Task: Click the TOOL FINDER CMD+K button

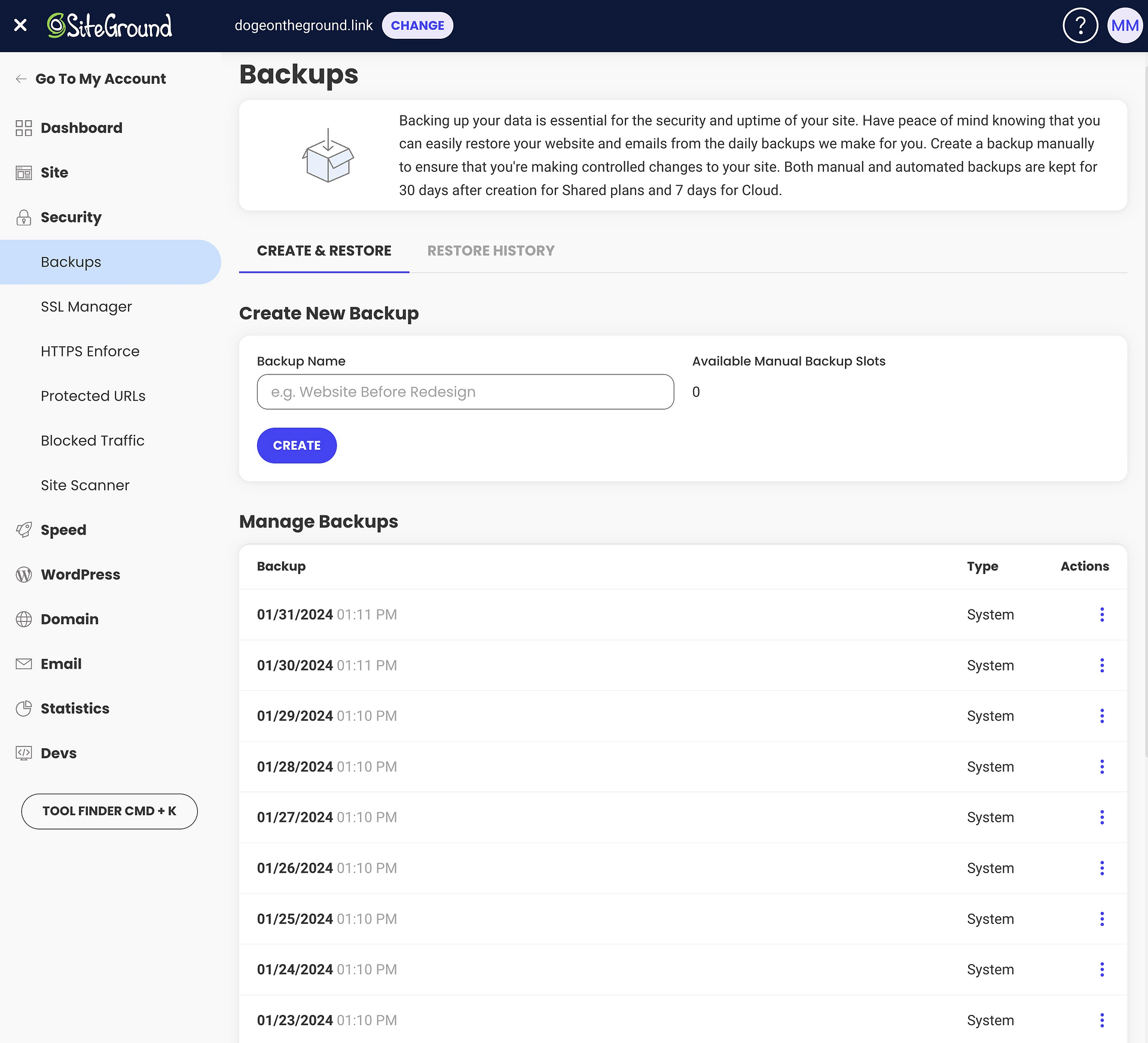Action: [x=108, y=811]
